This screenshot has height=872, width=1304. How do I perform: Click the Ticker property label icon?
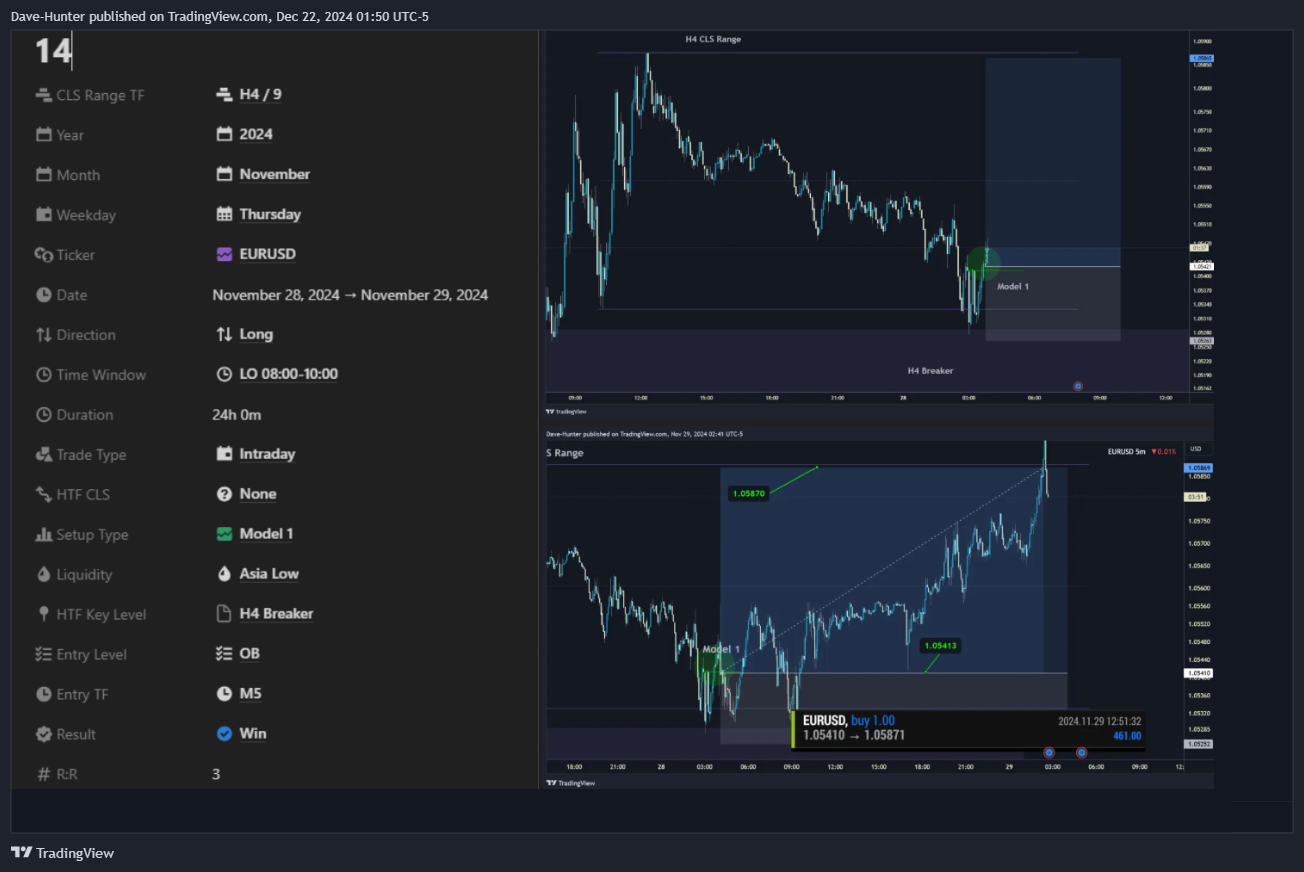point(43,255)
